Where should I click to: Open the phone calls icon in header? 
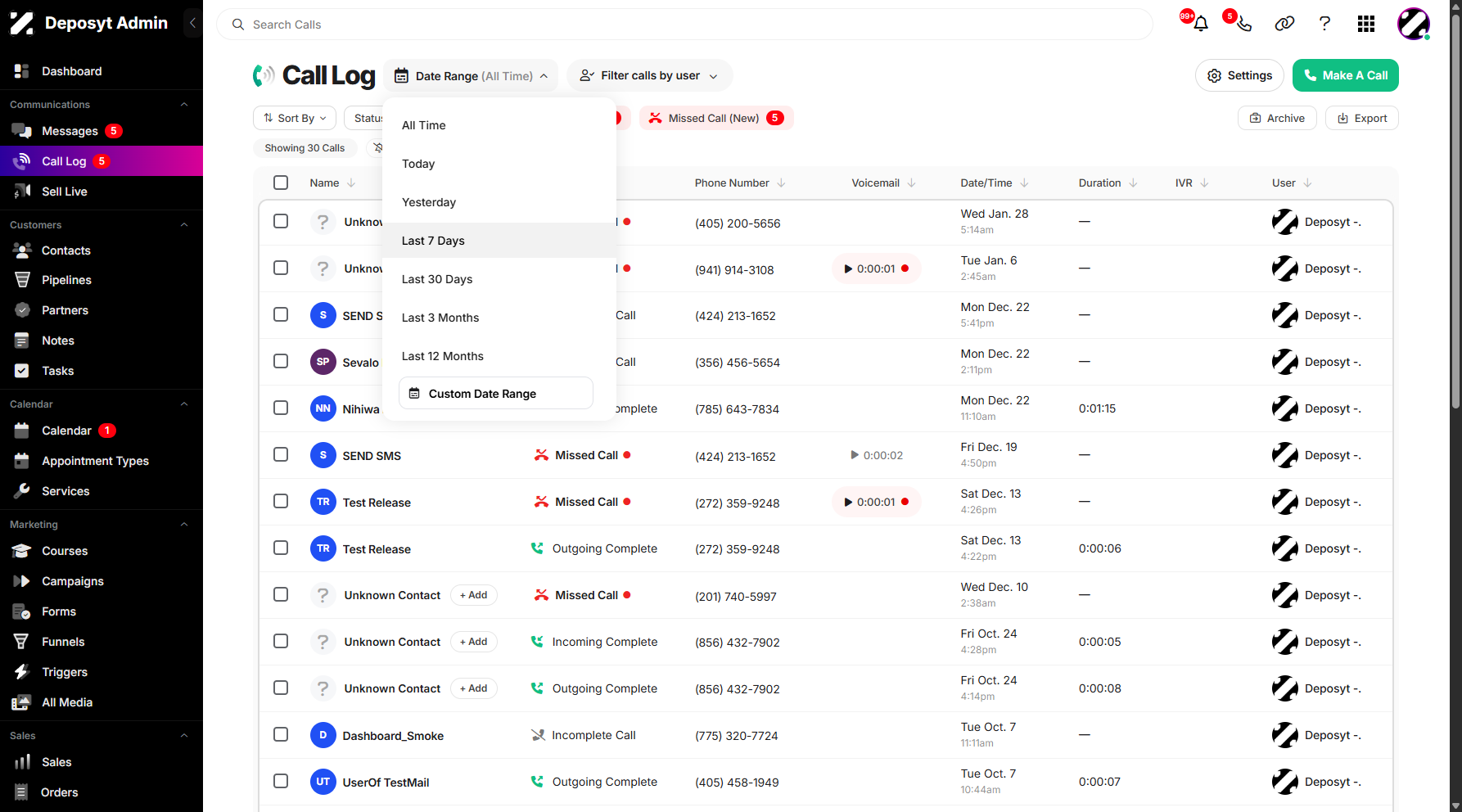pos(1243,24)
